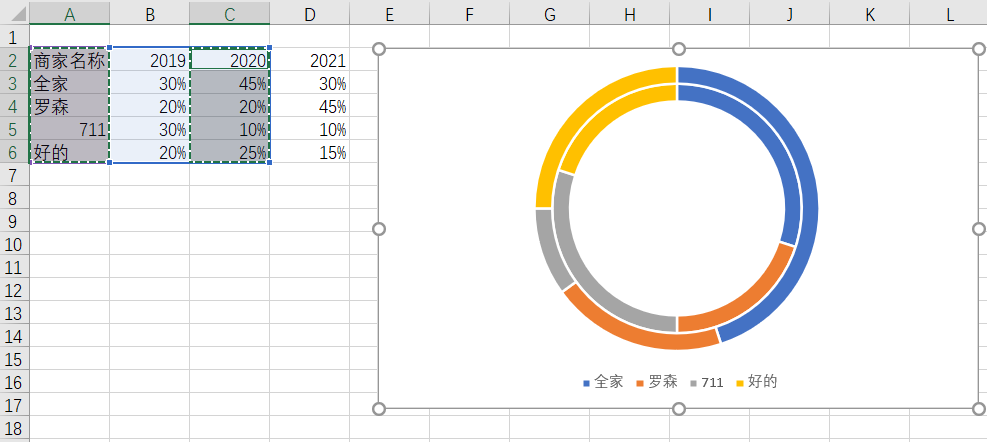This screenshot has width=987, height=442.
Task: Select column L header
Action: (x=949, y=14)
